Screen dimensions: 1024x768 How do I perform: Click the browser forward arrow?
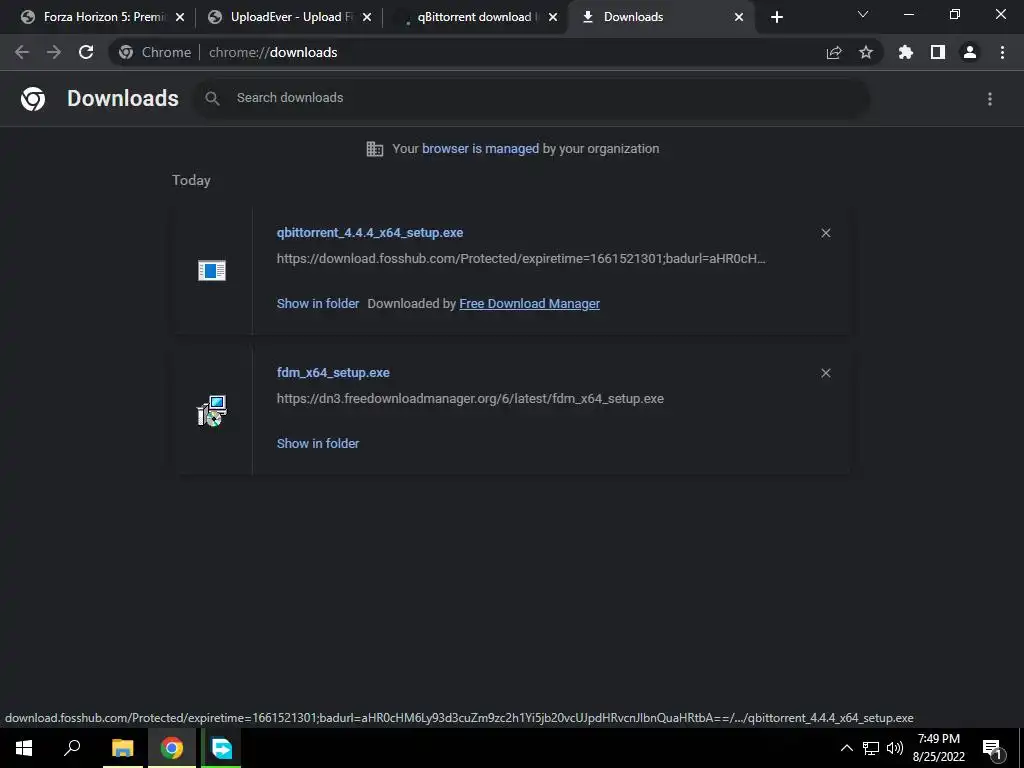coord(54,52)
